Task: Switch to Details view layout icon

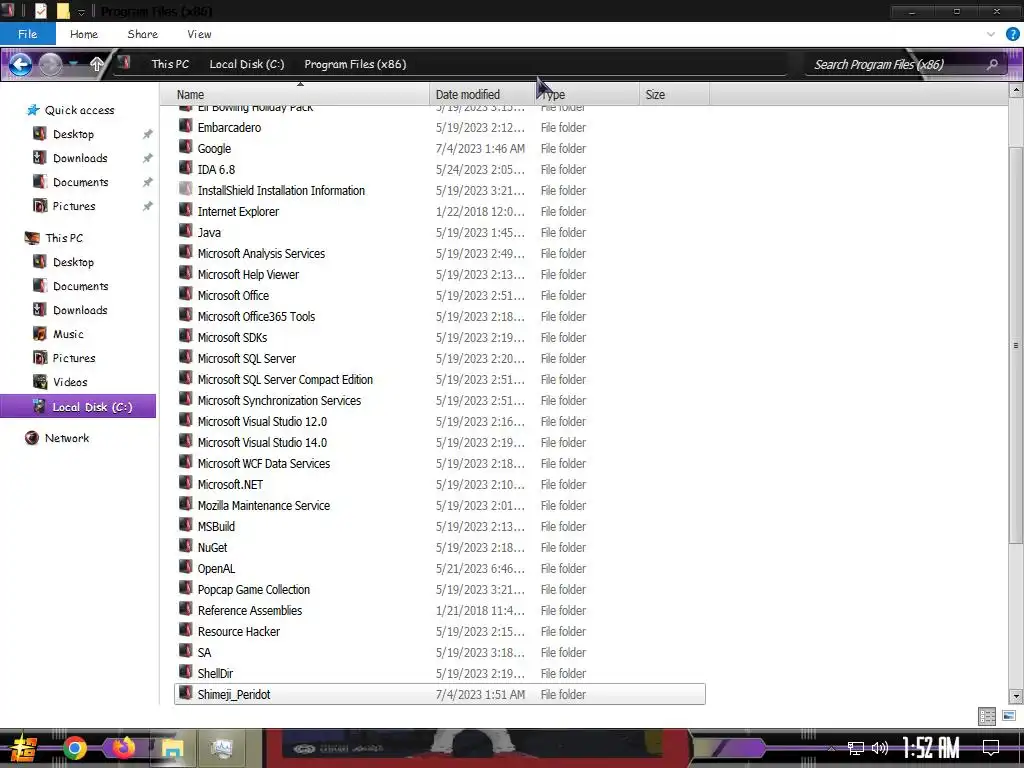Action: click(987, 716)
